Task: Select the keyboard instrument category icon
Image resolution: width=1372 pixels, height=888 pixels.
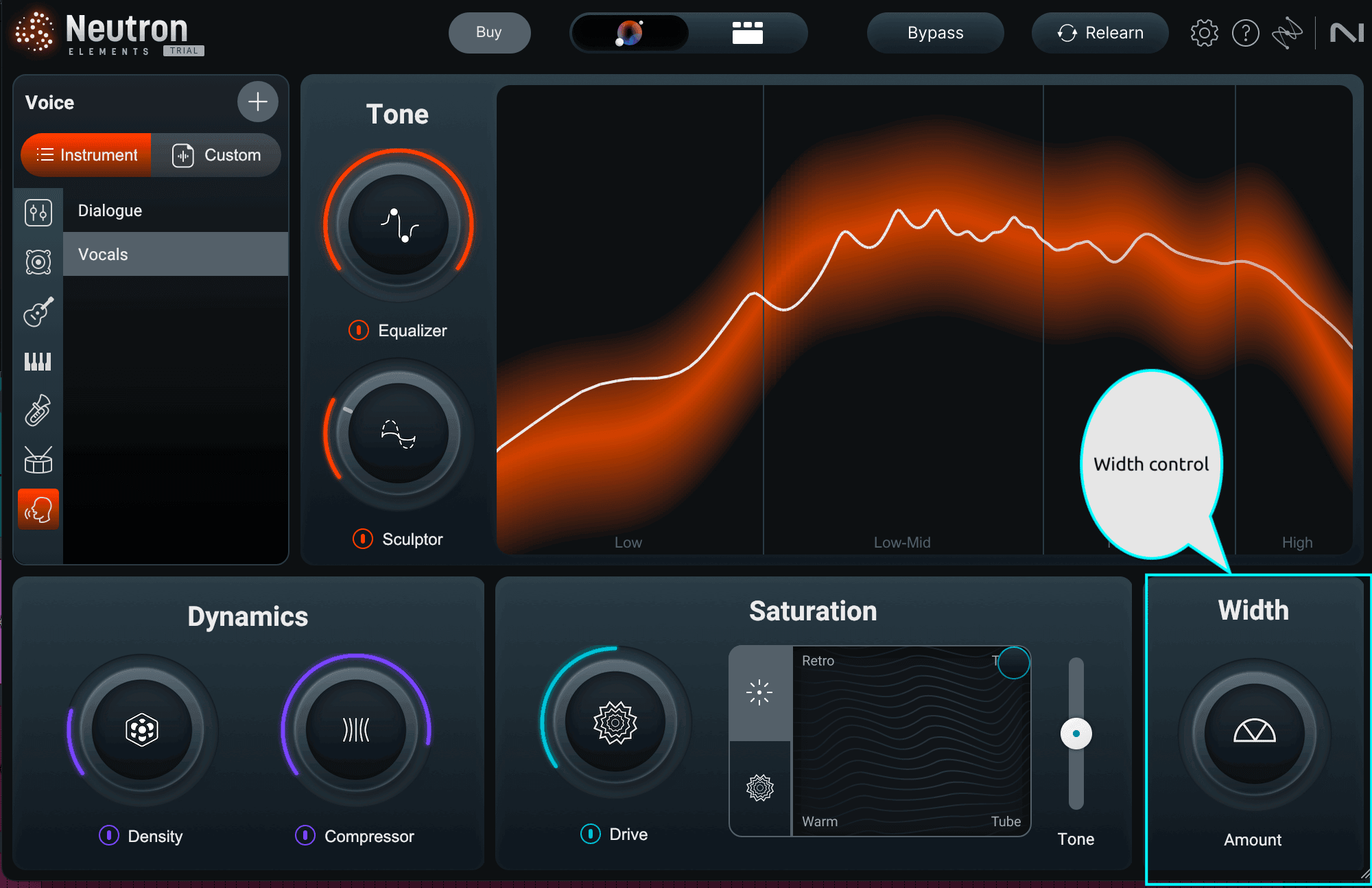Action: coord(38,361)
